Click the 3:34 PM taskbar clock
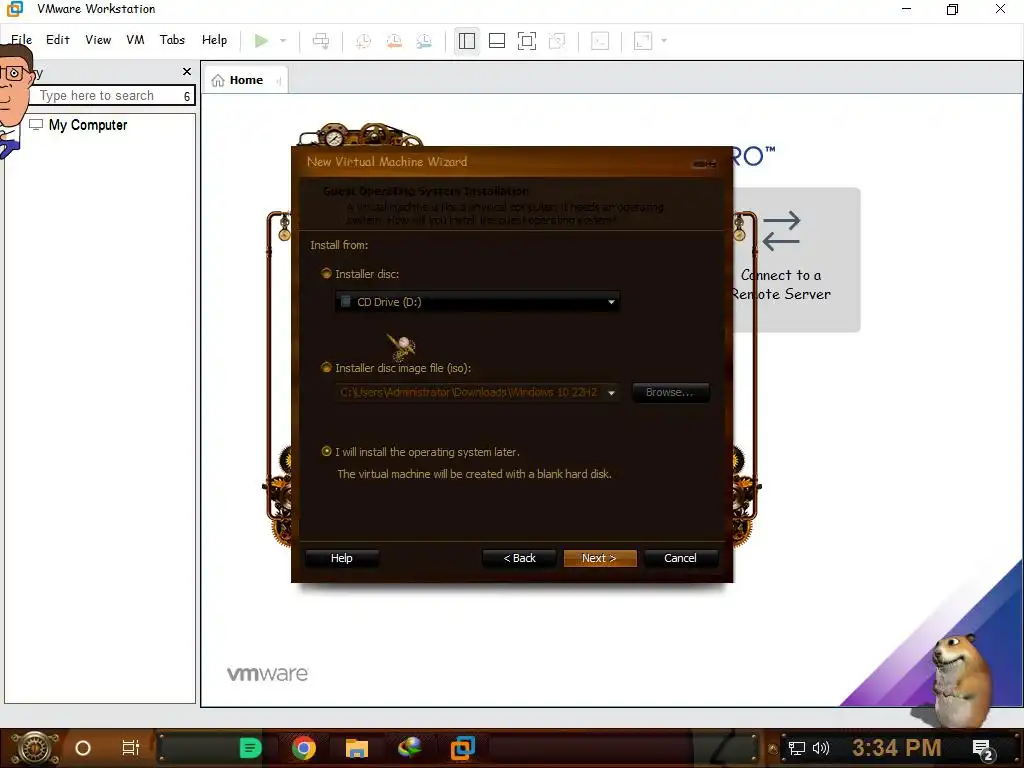Viewport: 1024px width, 768px height. [x=896, y=748]
